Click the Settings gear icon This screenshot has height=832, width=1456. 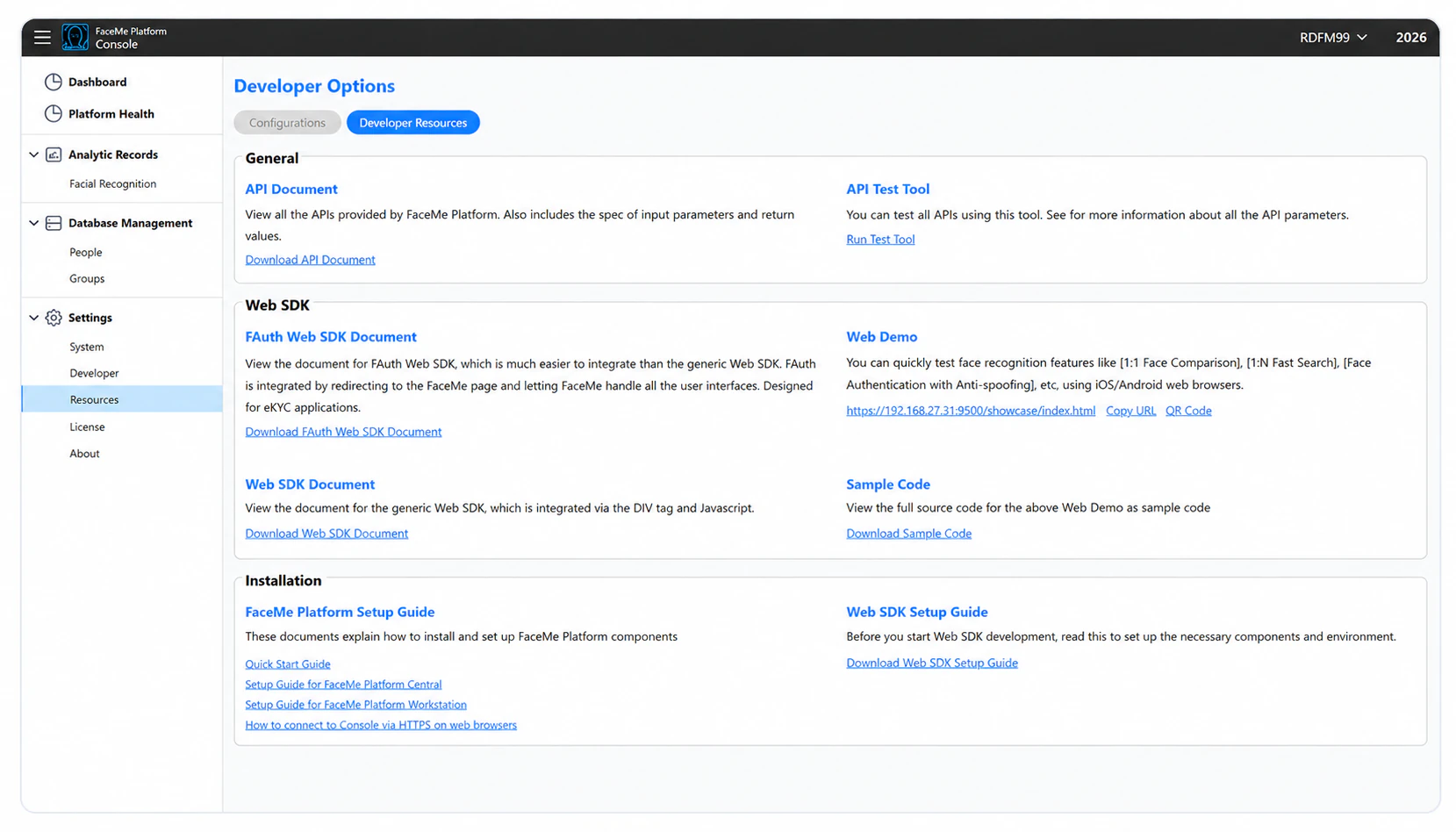pos(54,318)
